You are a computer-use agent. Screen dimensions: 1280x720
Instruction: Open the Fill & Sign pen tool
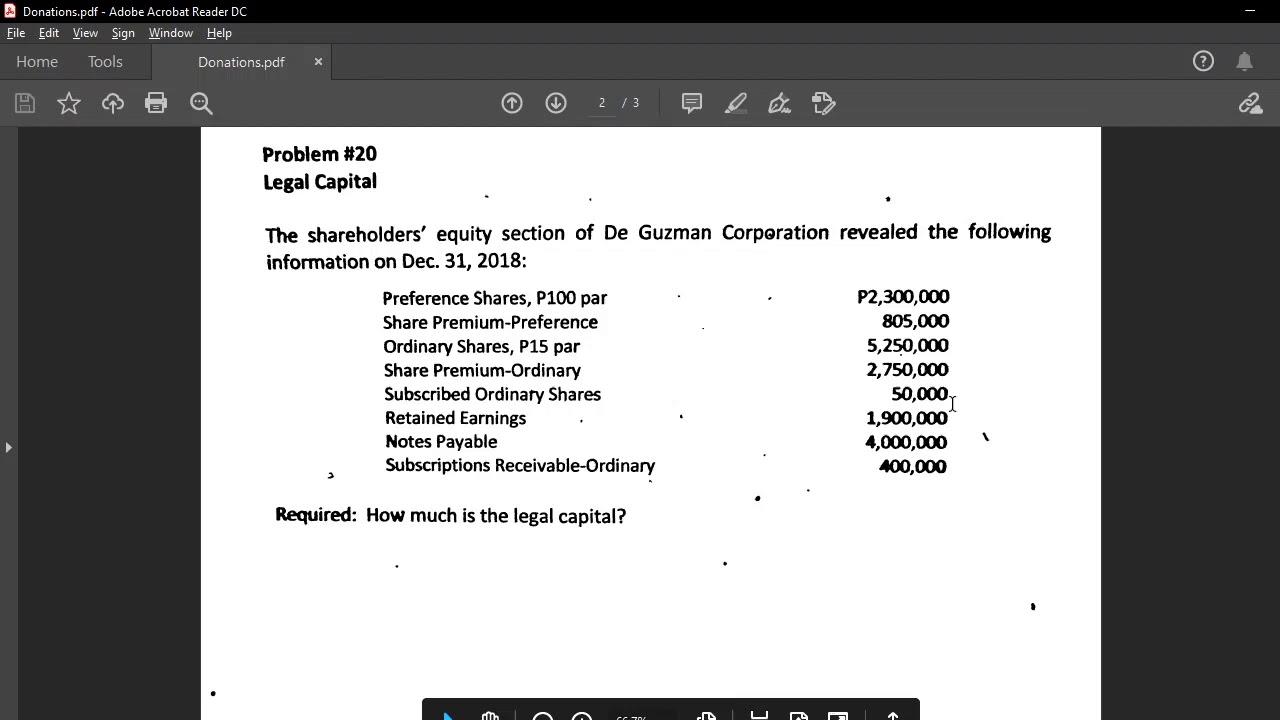tap(780, 103)
